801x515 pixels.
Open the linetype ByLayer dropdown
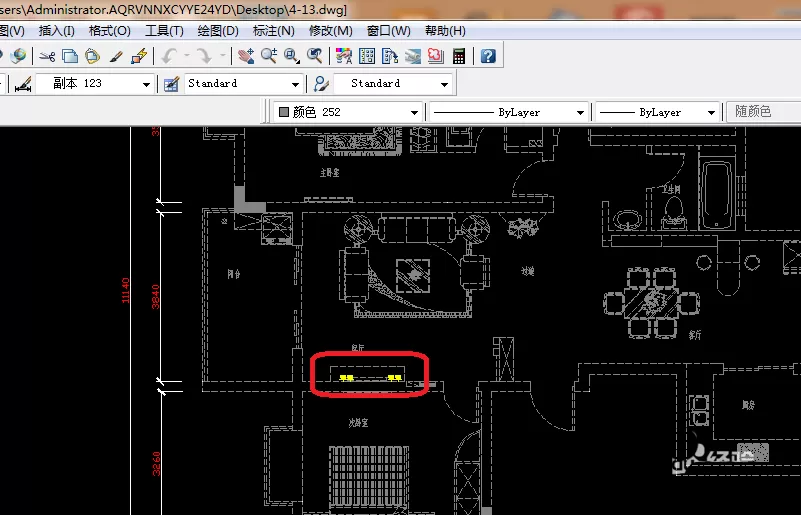pos(508,112)
